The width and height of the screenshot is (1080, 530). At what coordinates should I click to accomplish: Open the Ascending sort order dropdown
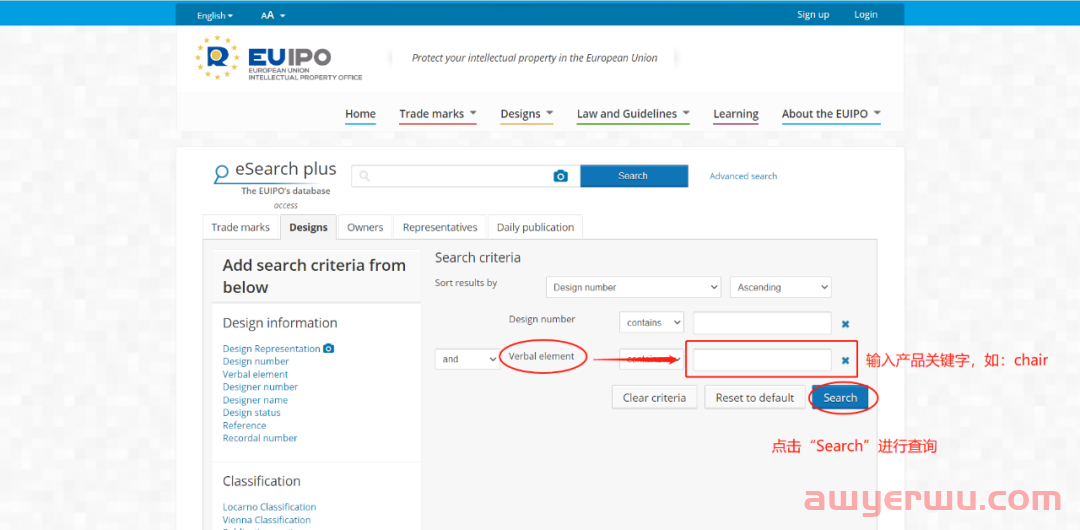click(780, 287)
